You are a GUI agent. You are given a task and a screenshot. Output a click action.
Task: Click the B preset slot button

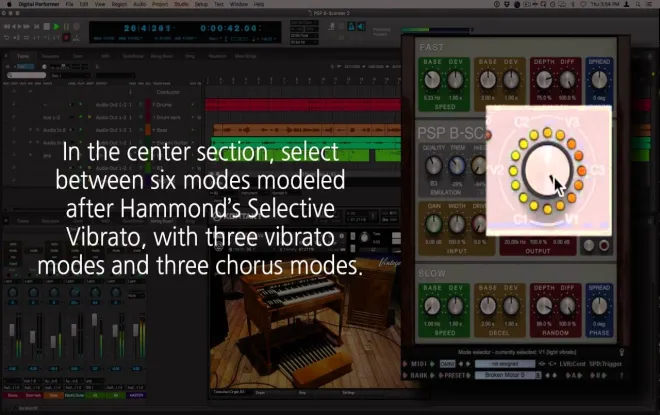pyautogui.click(x=598, y=375)
